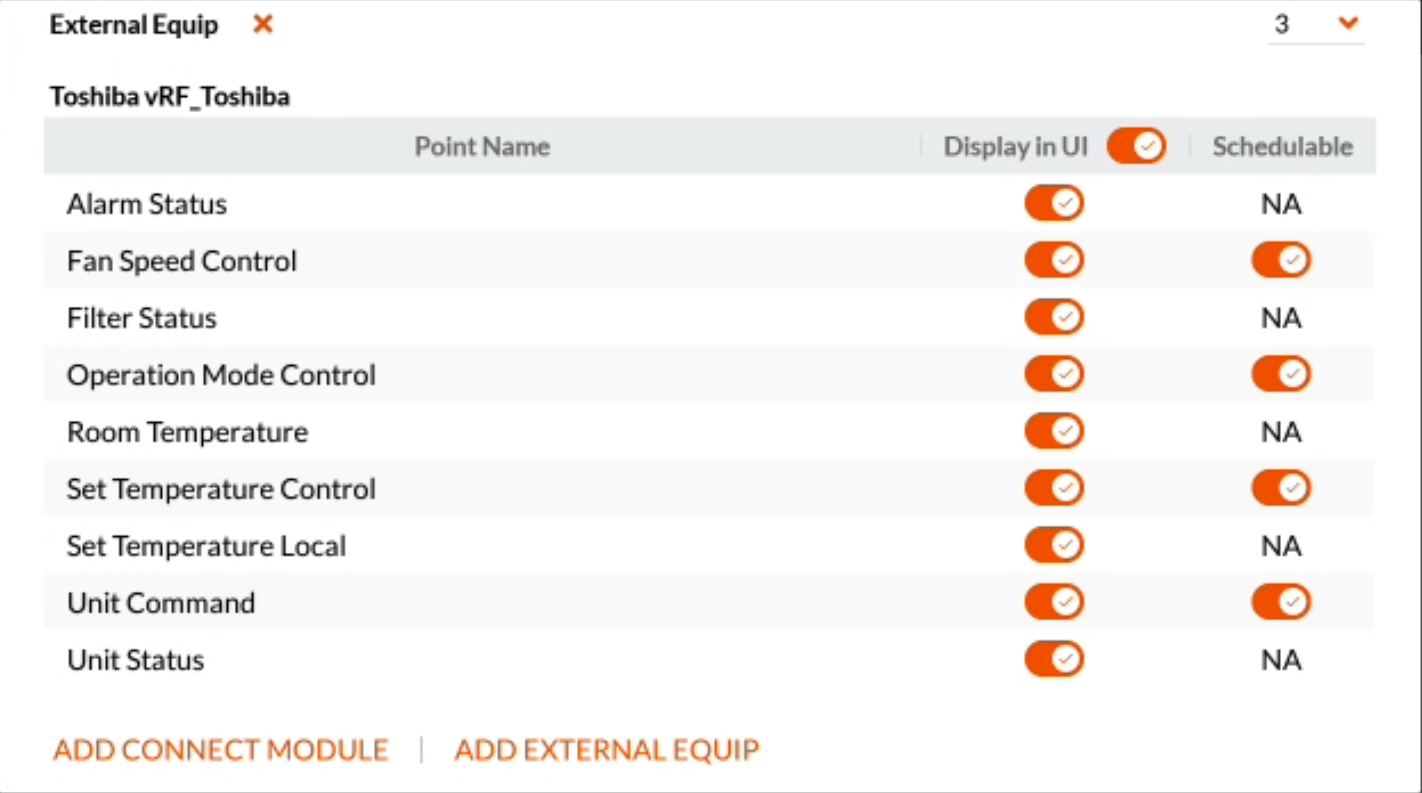Screen dimensions: 1422x793
Task: Click the ADD CONNECT MODULE link
Action: click(x=221, y=750)
